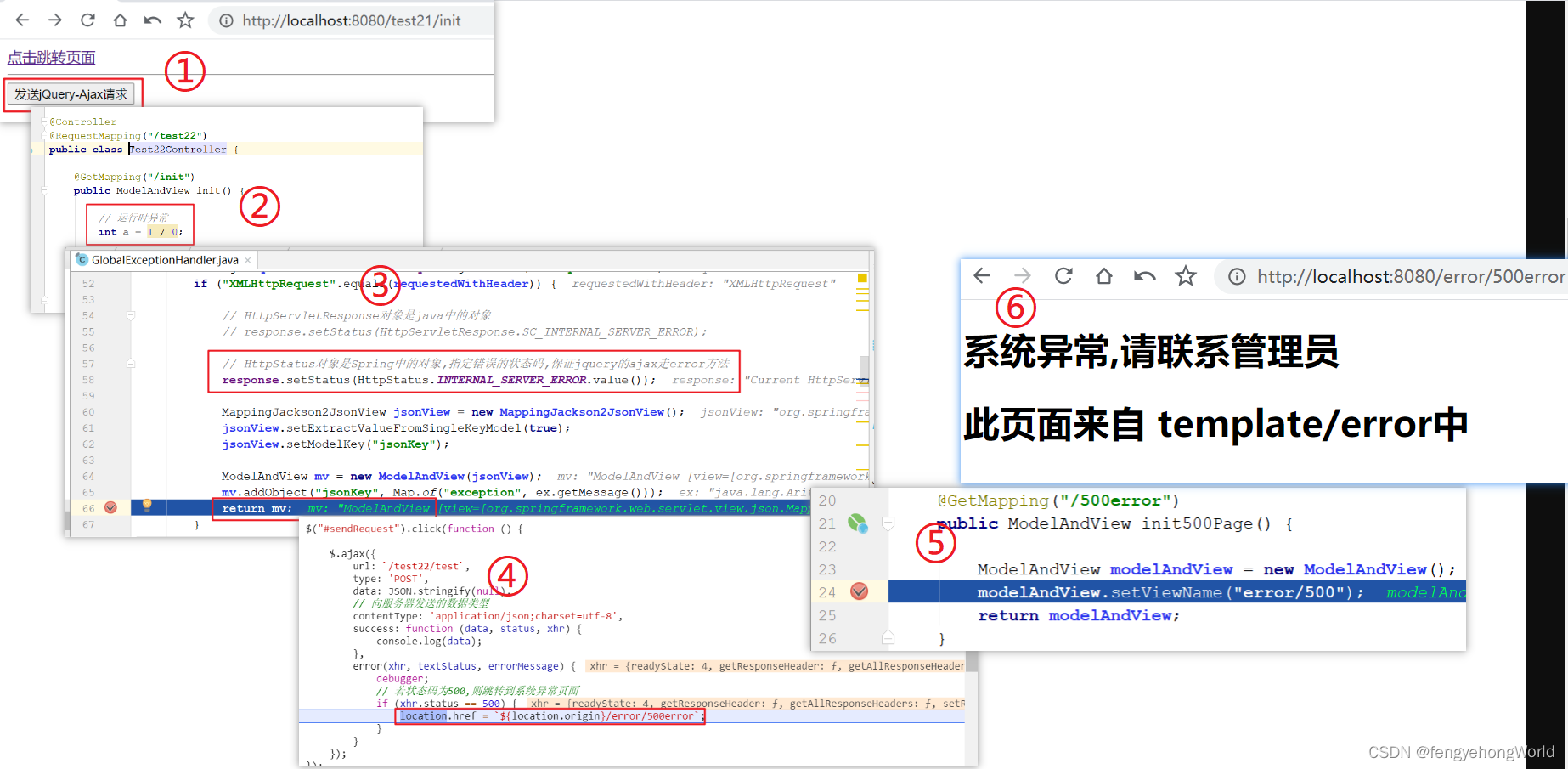Viewport: 1568px width, 769px height.
Task: Click the Java class icon on GlobalExceptionHandler.java tab
Action: click(82, 259)
